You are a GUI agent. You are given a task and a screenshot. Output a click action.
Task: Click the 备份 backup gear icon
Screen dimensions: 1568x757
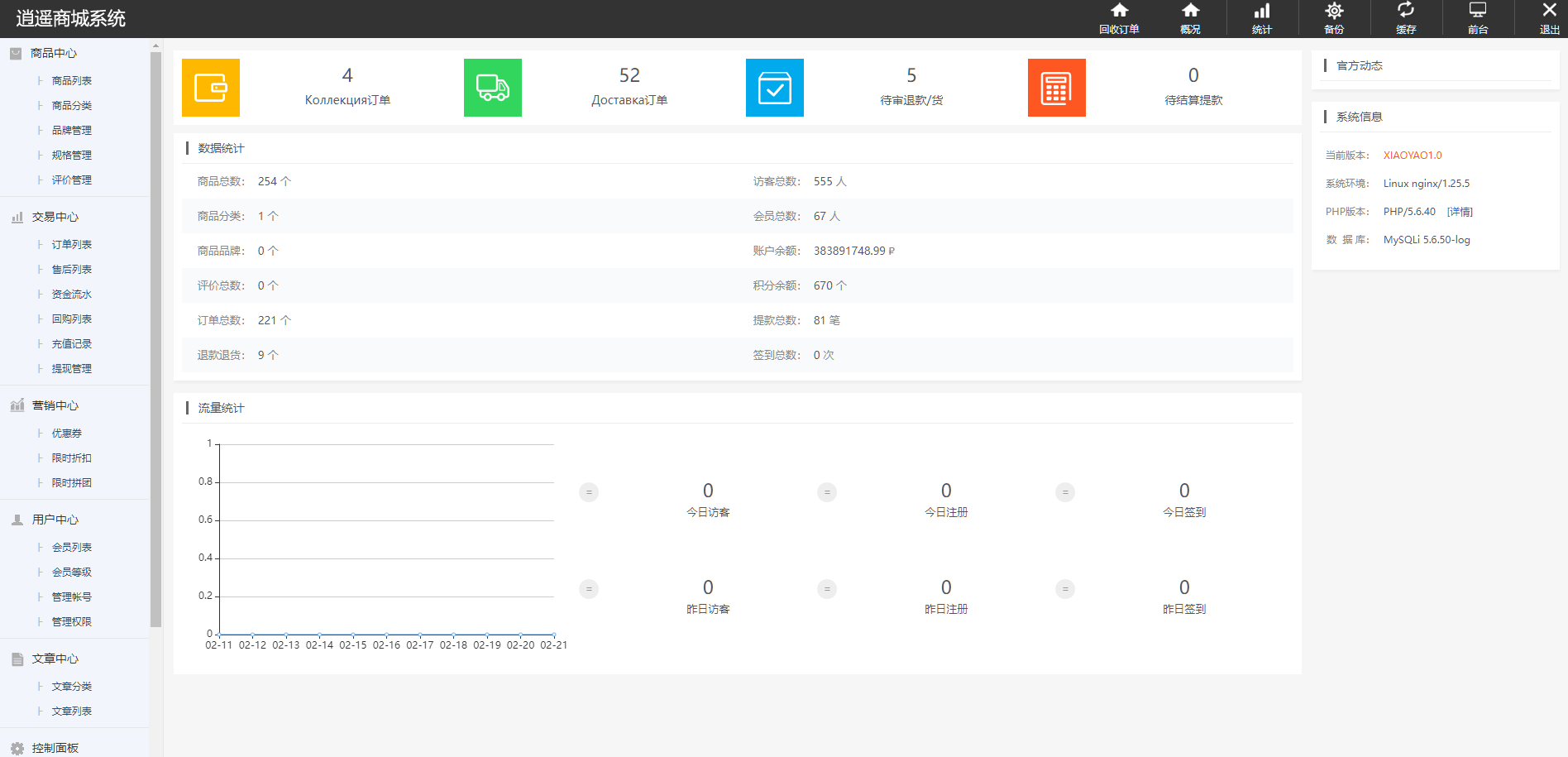pos(1334,12)
